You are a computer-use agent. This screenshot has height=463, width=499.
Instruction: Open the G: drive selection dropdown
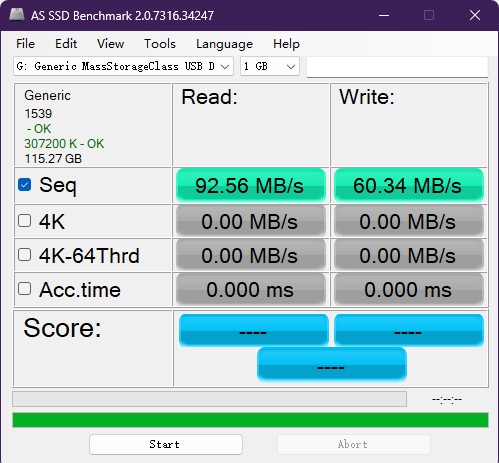pos(123,66)
